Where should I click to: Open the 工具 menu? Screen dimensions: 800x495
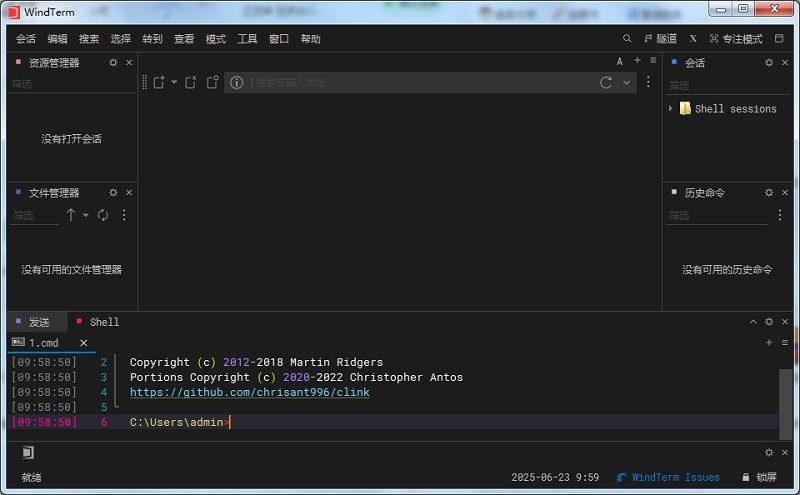(247, 39)
